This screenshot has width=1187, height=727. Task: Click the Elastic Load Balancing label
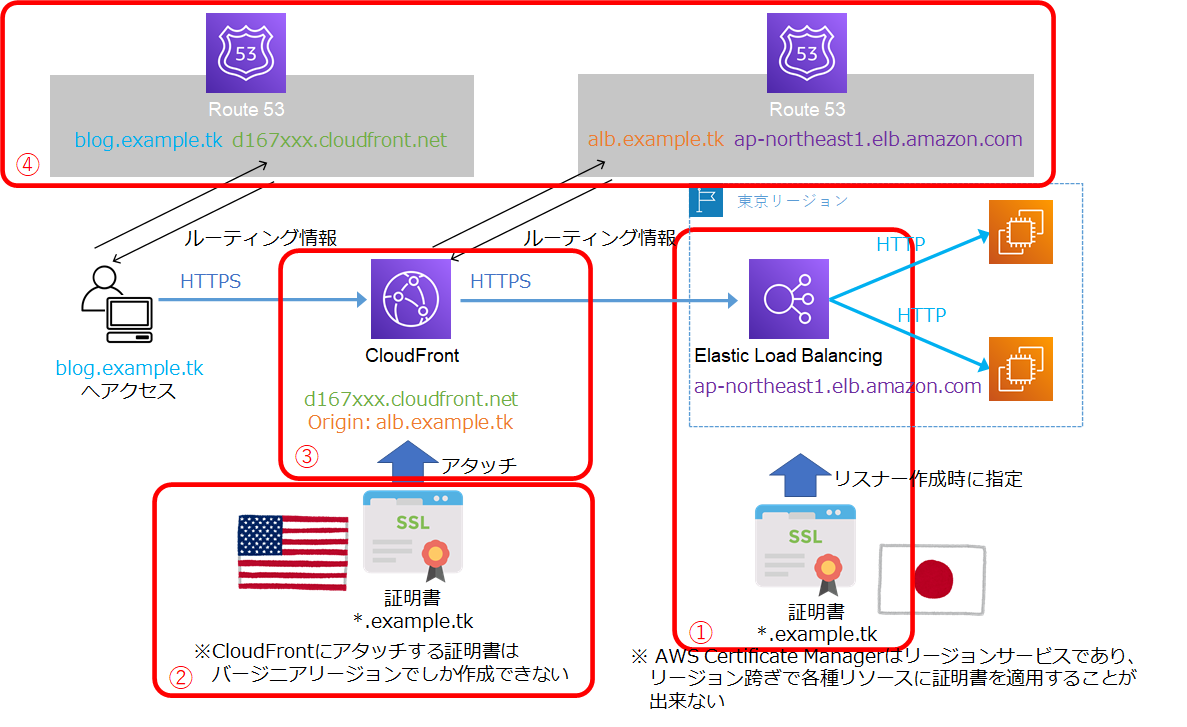(x=788, y=355)
